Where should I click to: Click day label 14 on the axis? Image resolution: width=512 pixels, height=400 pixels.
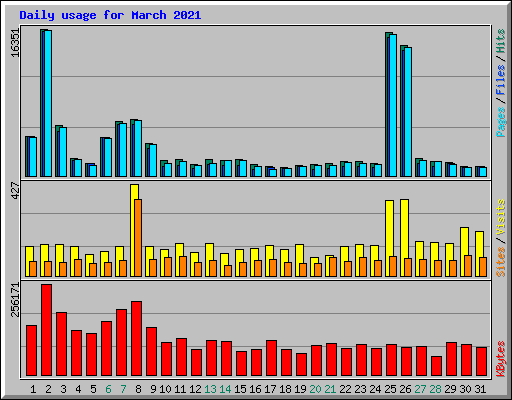[225, 389]
